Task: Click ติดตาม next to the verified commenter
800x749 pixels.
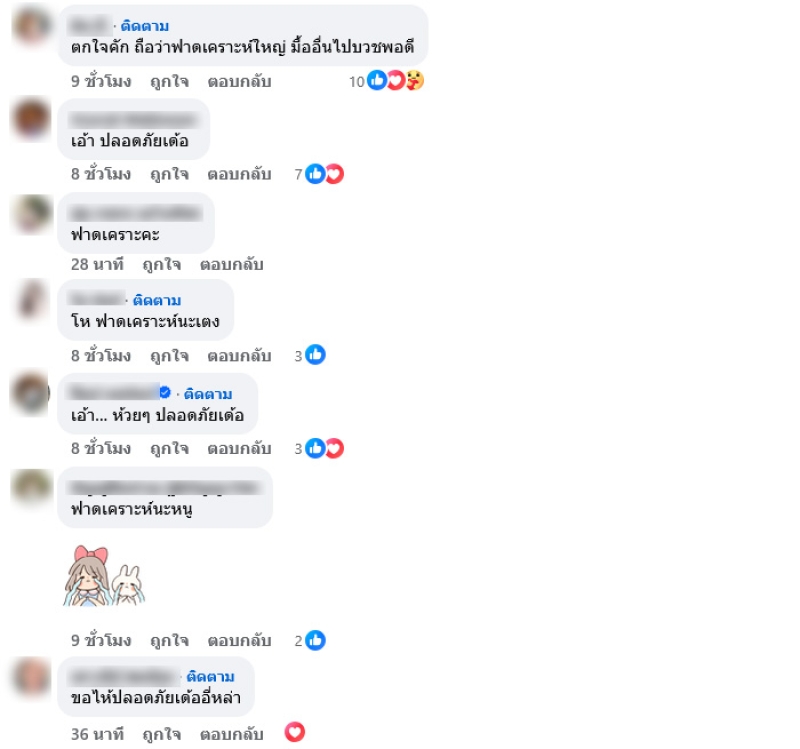Action: 208,394
